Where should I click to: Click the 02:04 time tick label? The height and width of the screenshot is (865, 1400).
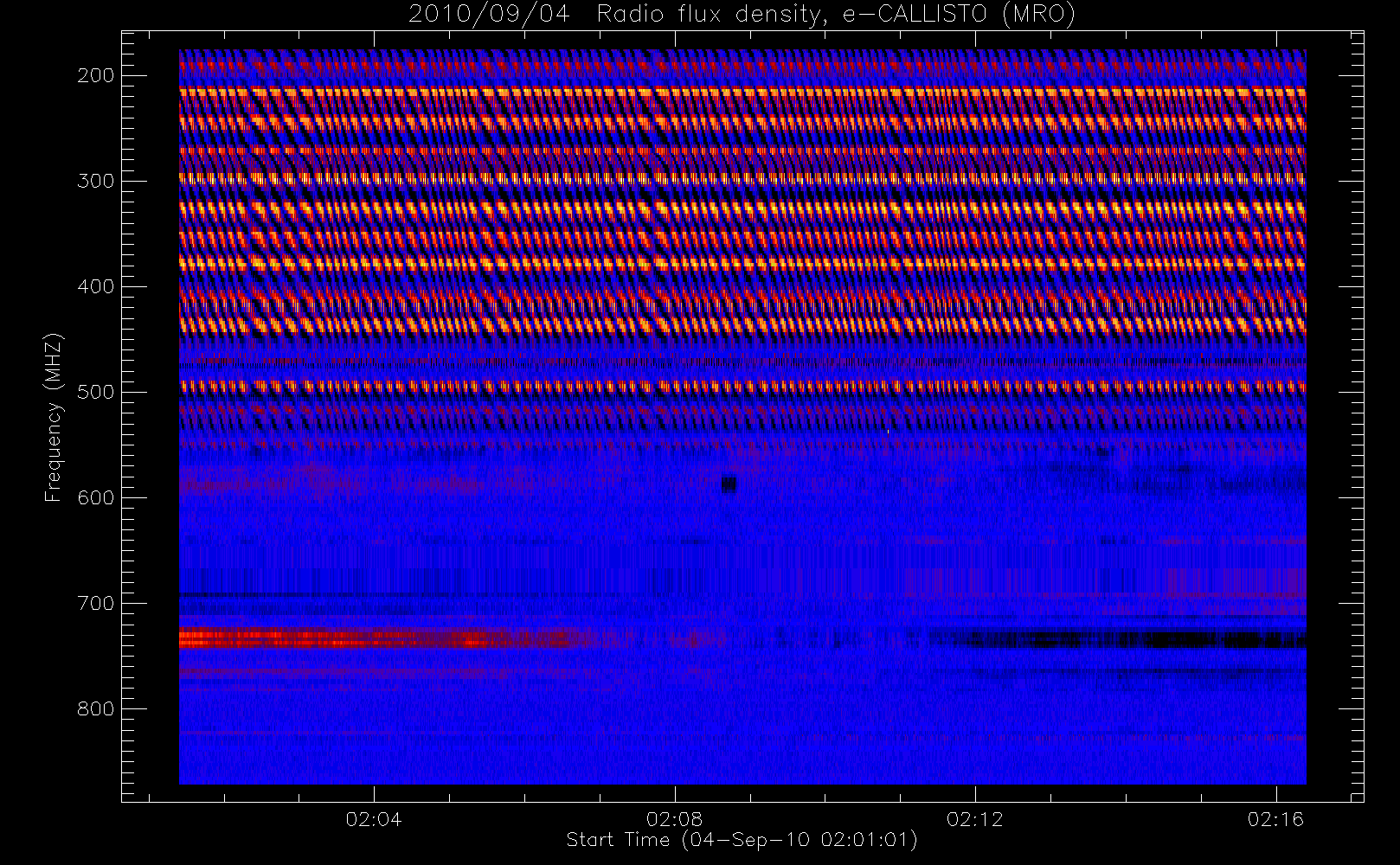(x=374, y=818)
